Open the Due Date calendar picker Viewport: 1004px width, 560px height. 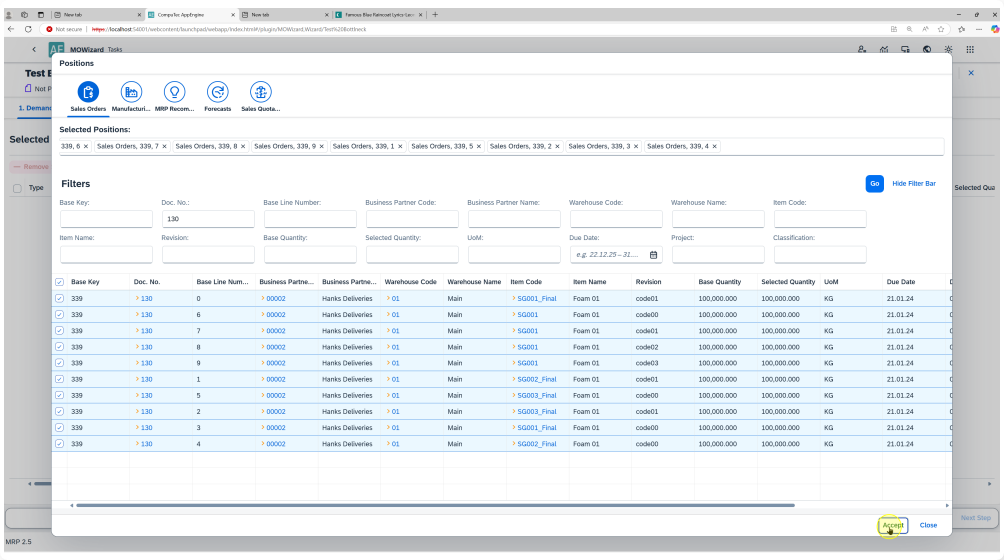[x=653, y=255]
